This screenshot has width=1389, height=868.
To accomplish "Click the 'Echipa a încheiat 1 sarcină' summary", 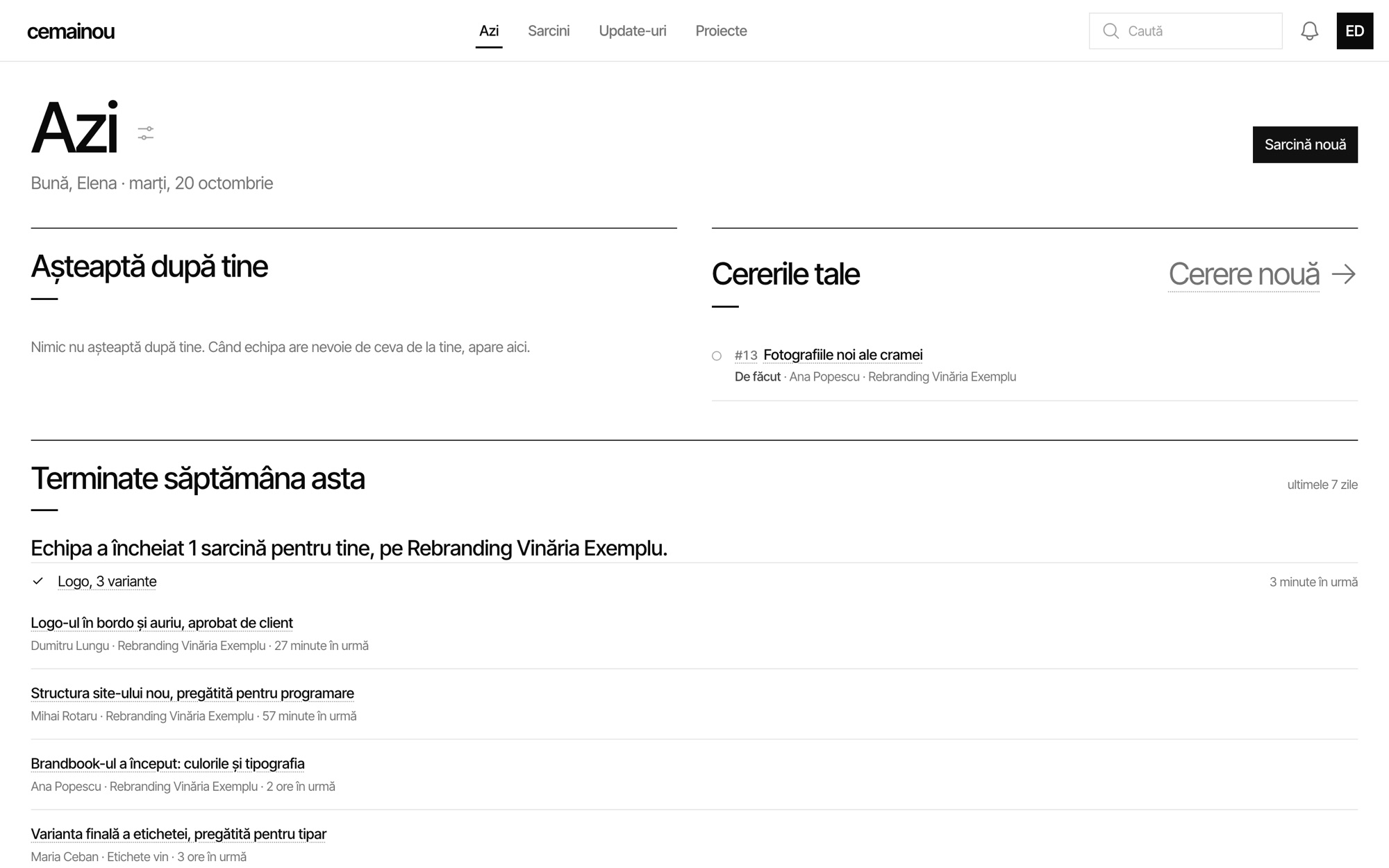I will (x=349, y=549).
